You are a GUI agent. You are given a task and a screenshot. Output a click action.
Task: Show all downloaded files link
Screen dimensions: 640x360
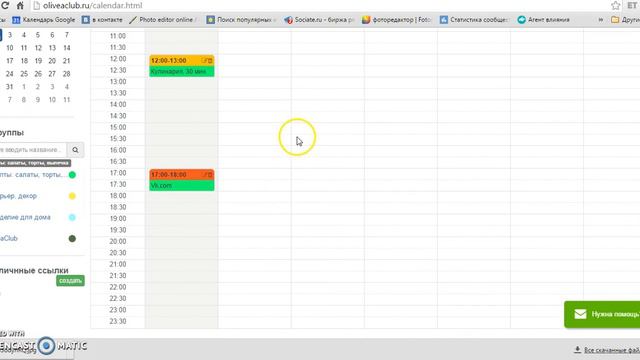point(607,350)
